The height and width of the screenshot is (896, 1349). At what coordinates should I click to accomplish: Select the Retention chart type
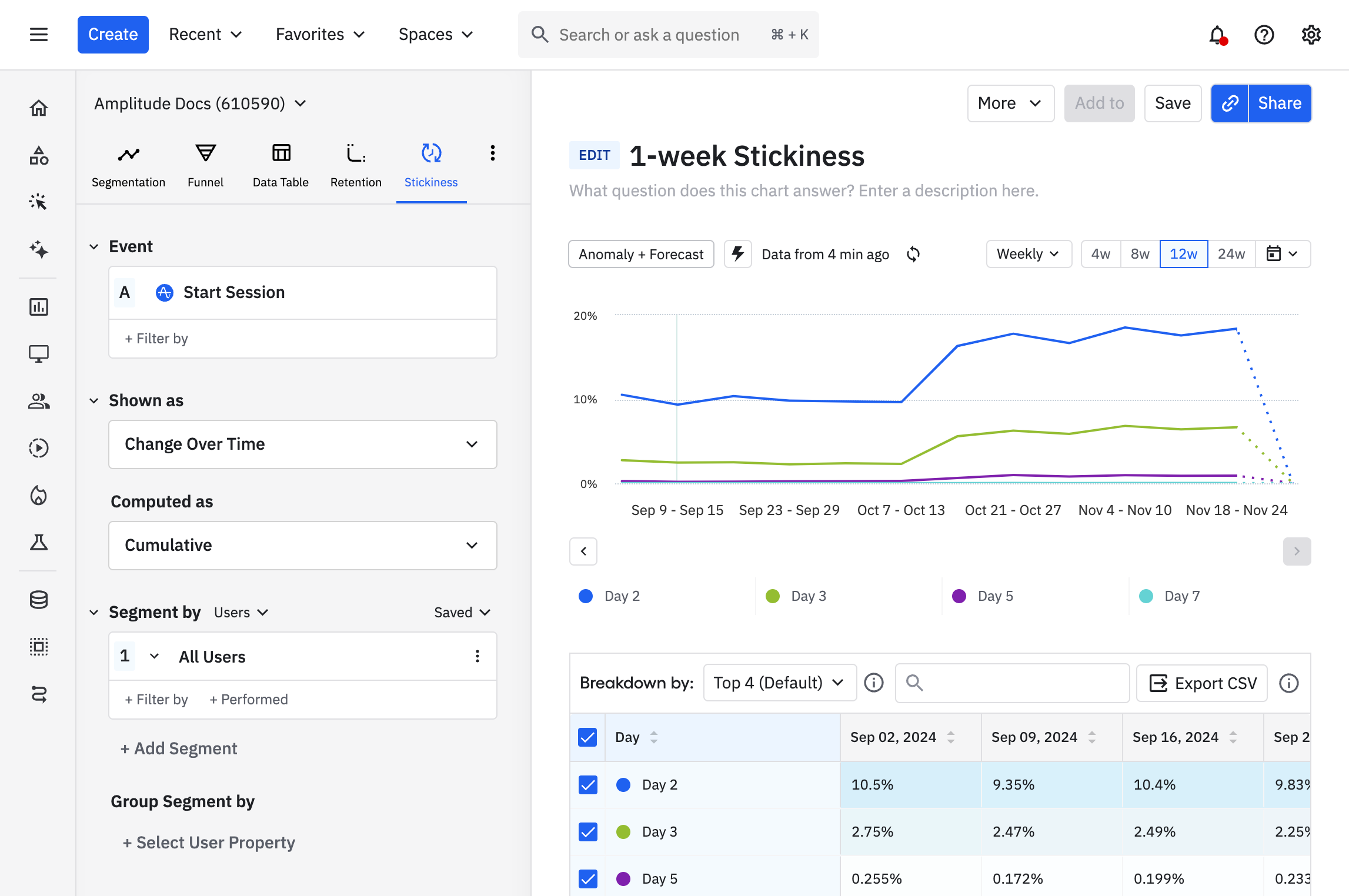coord(356,165)
